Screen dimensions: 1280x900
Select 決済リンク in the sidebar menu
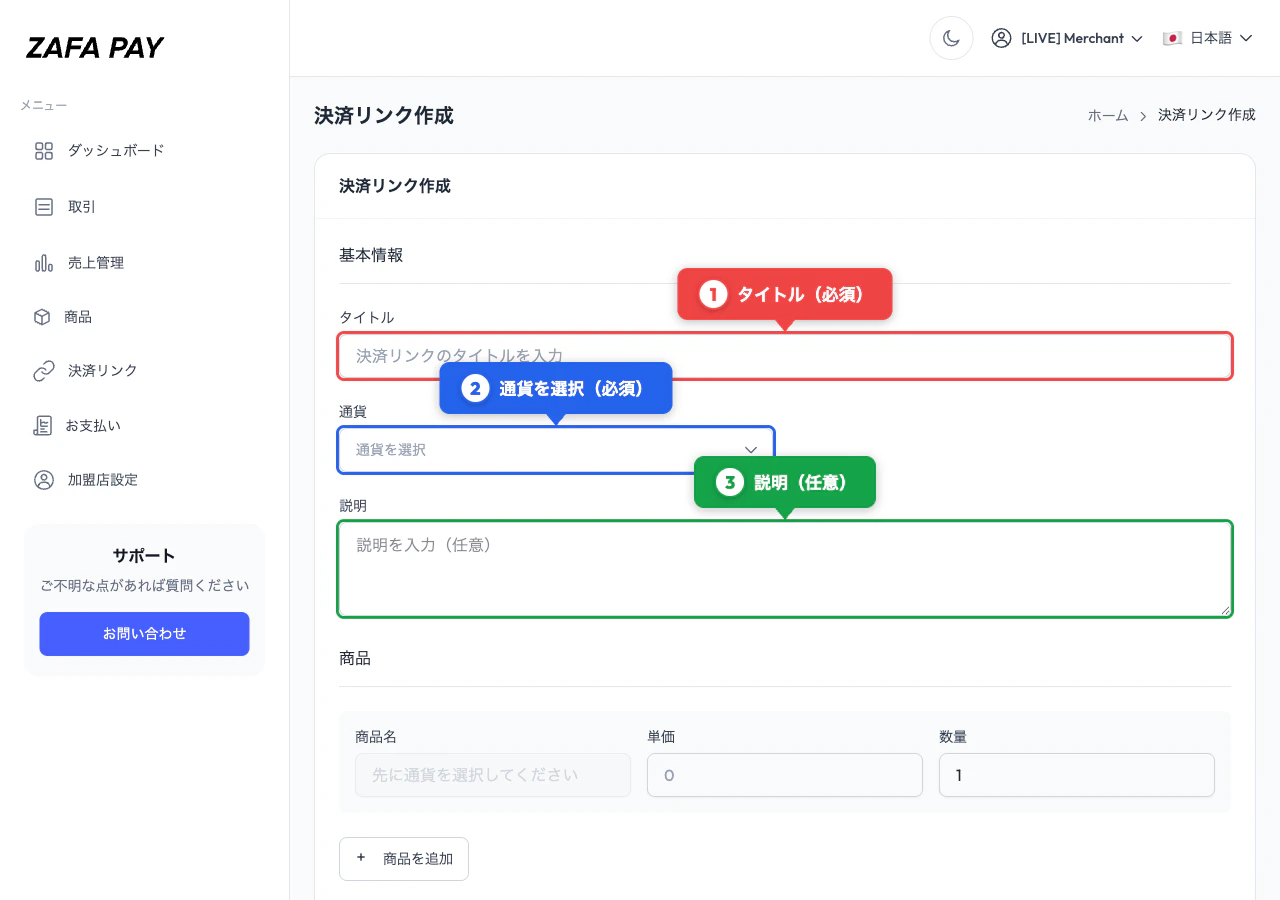[x=102, y=371]
